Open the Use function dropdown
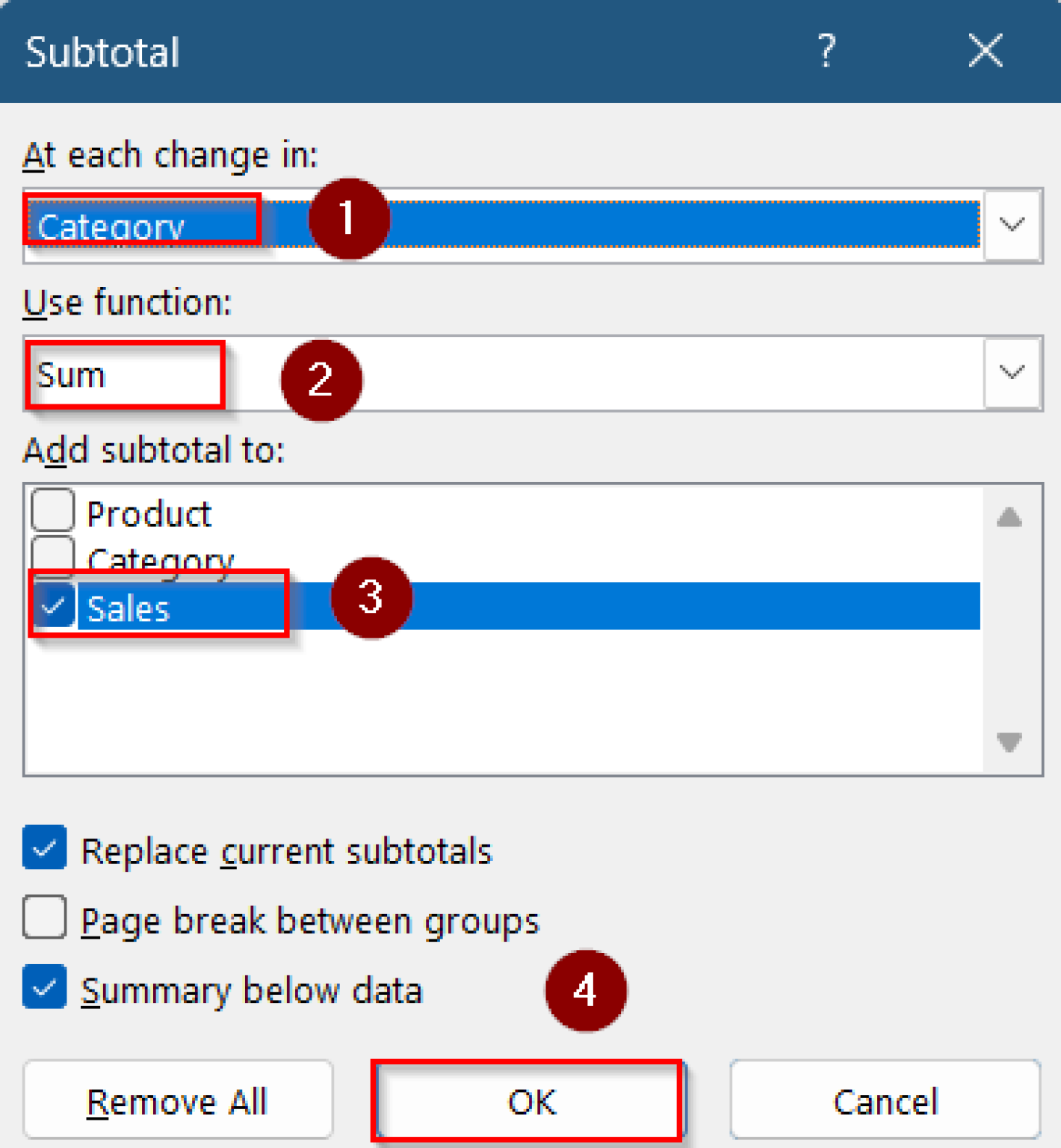Image resolution: width=1061 pixels, height=1148 pixels. point(1011,374)
